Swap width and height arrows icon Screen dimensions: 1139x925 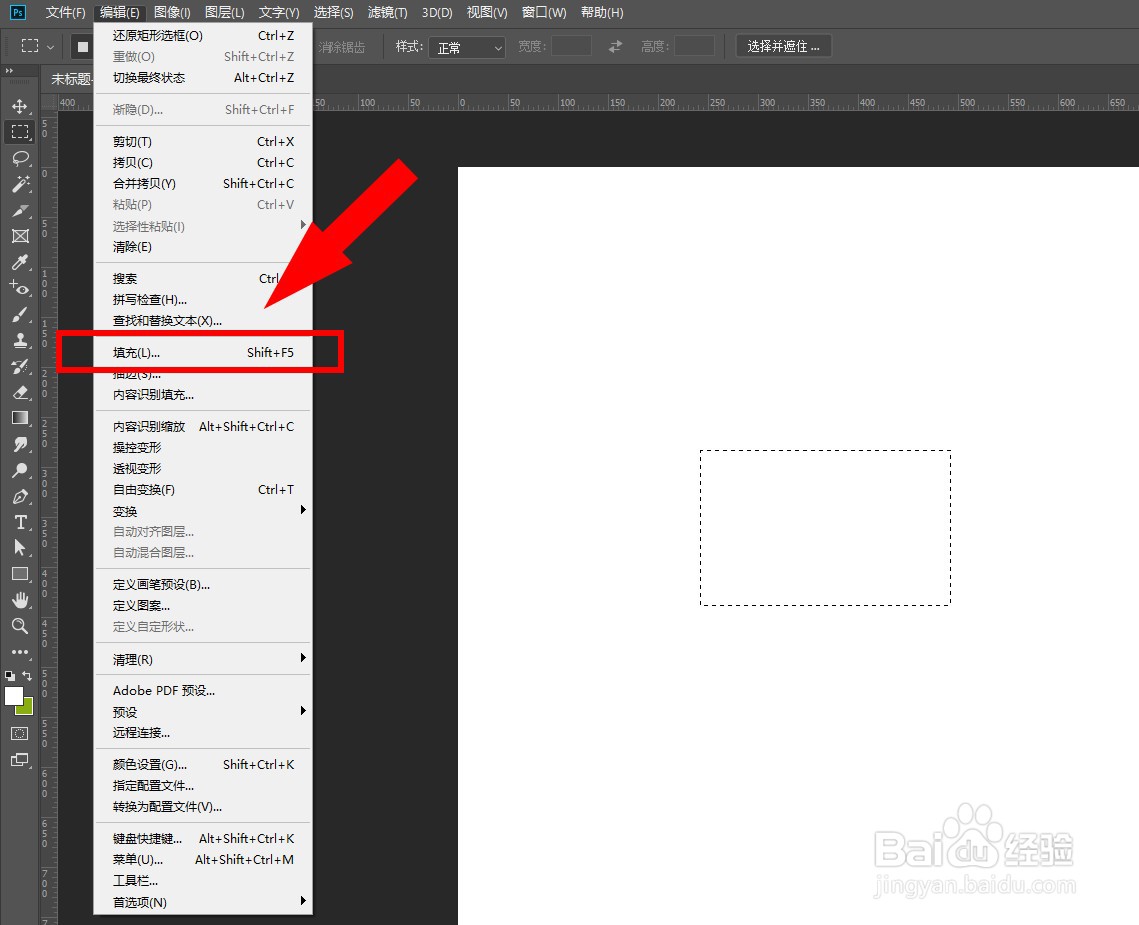click(x=615, y=47)
